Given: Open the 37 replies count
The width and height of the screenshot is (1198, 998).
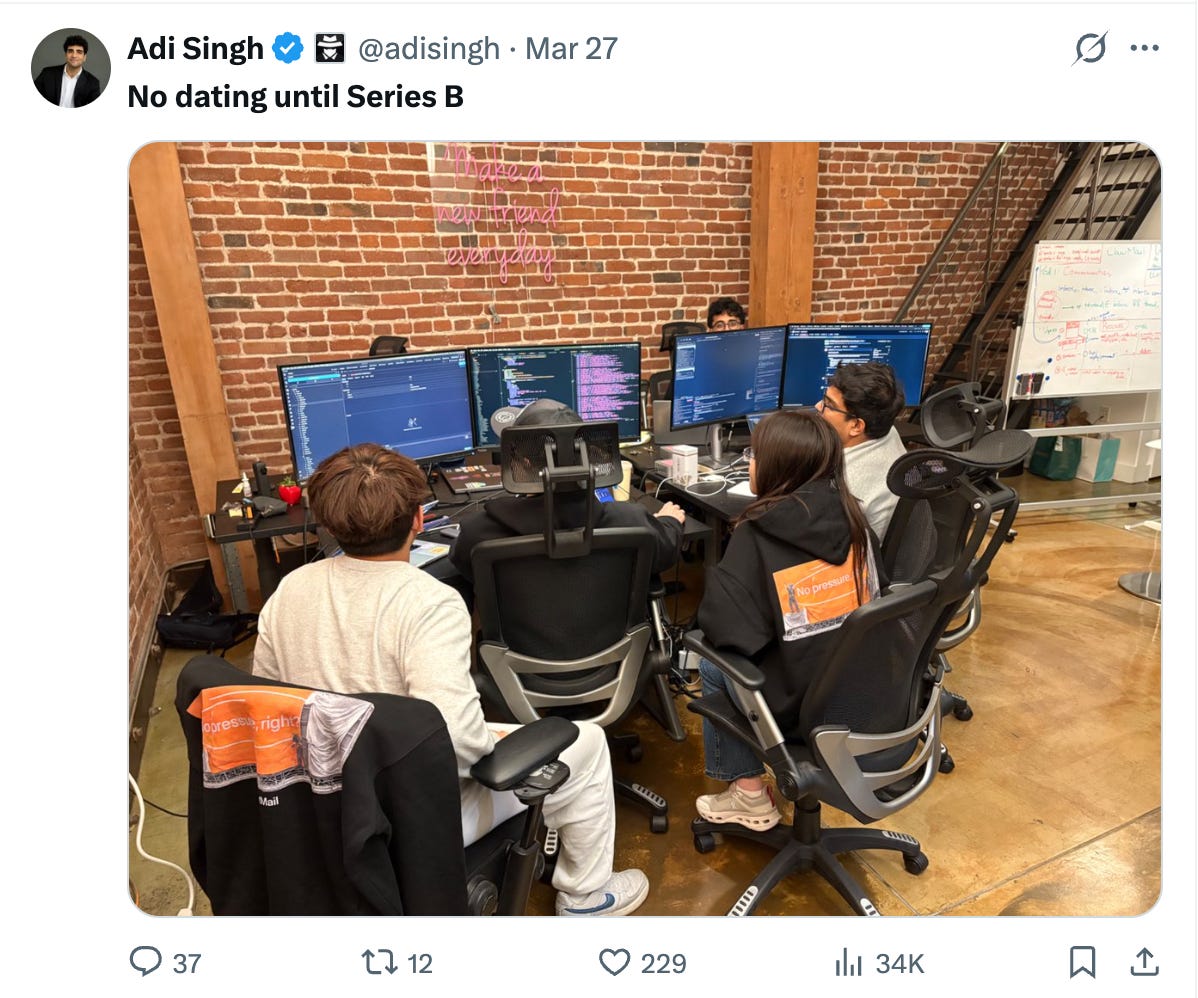Looking at the screenshot, I should click(187, 963).
